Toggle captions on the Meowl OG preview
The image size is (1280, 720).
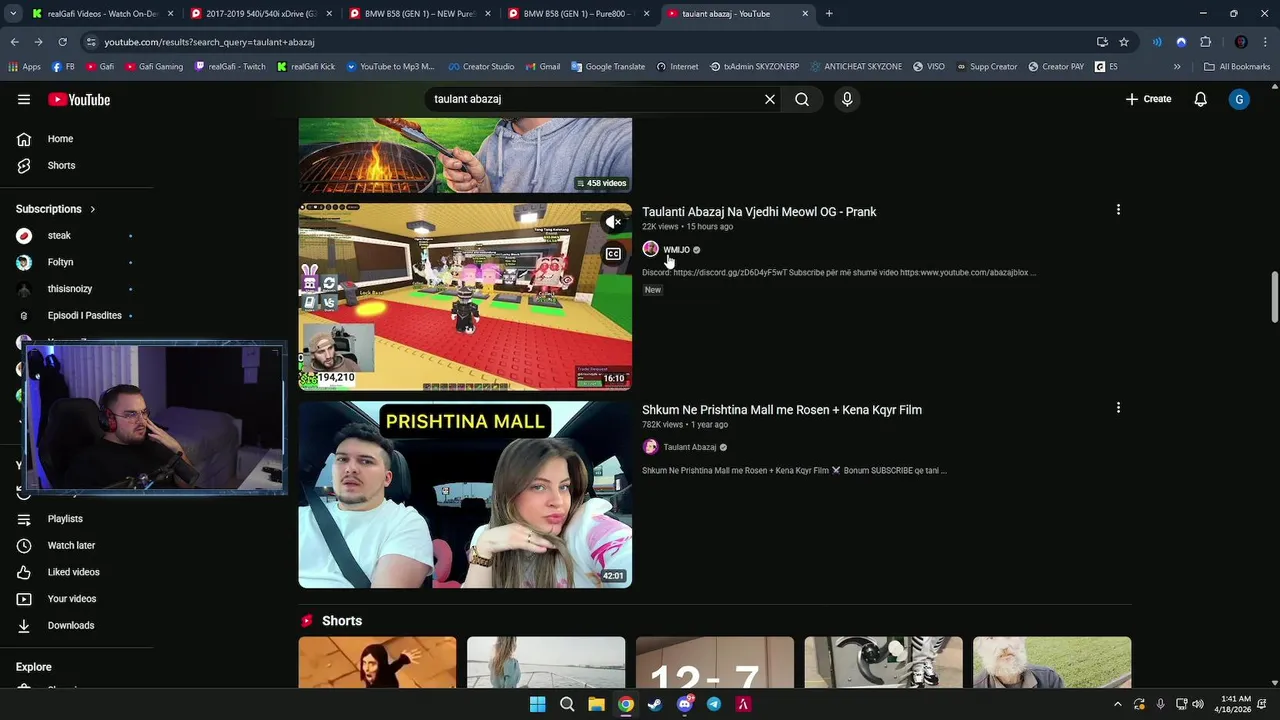(x=613, y=254)
